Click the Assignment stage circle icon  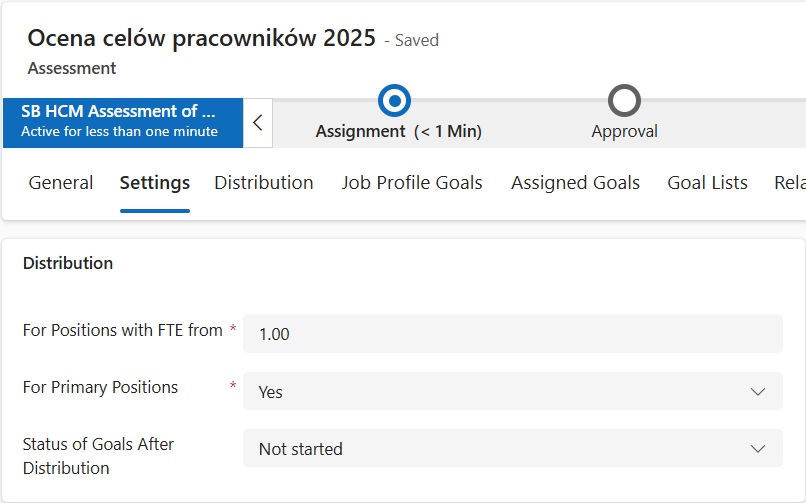click(x=394, y=100)
